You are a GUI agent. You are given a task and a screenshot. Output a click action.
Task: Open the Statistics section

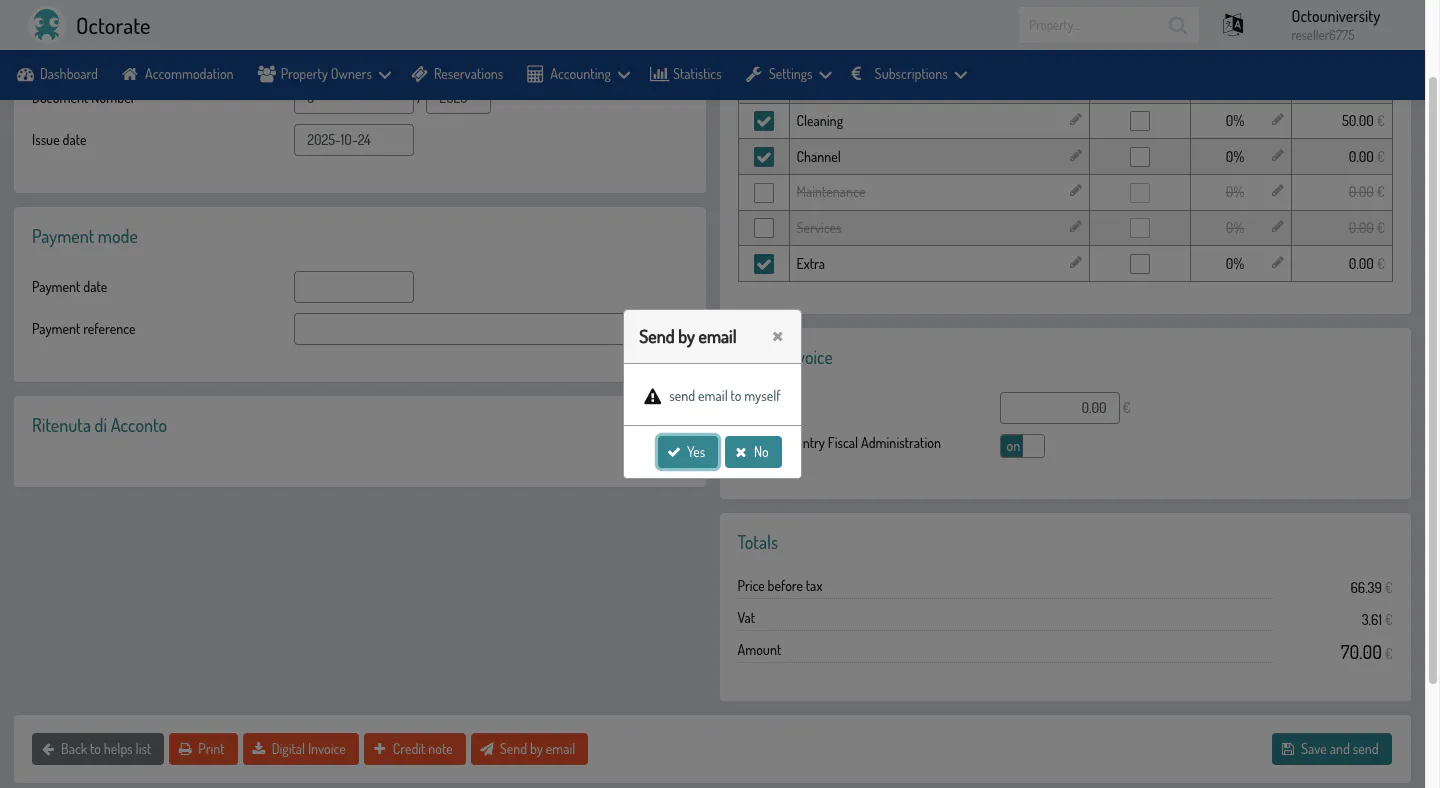coord(686,74)
